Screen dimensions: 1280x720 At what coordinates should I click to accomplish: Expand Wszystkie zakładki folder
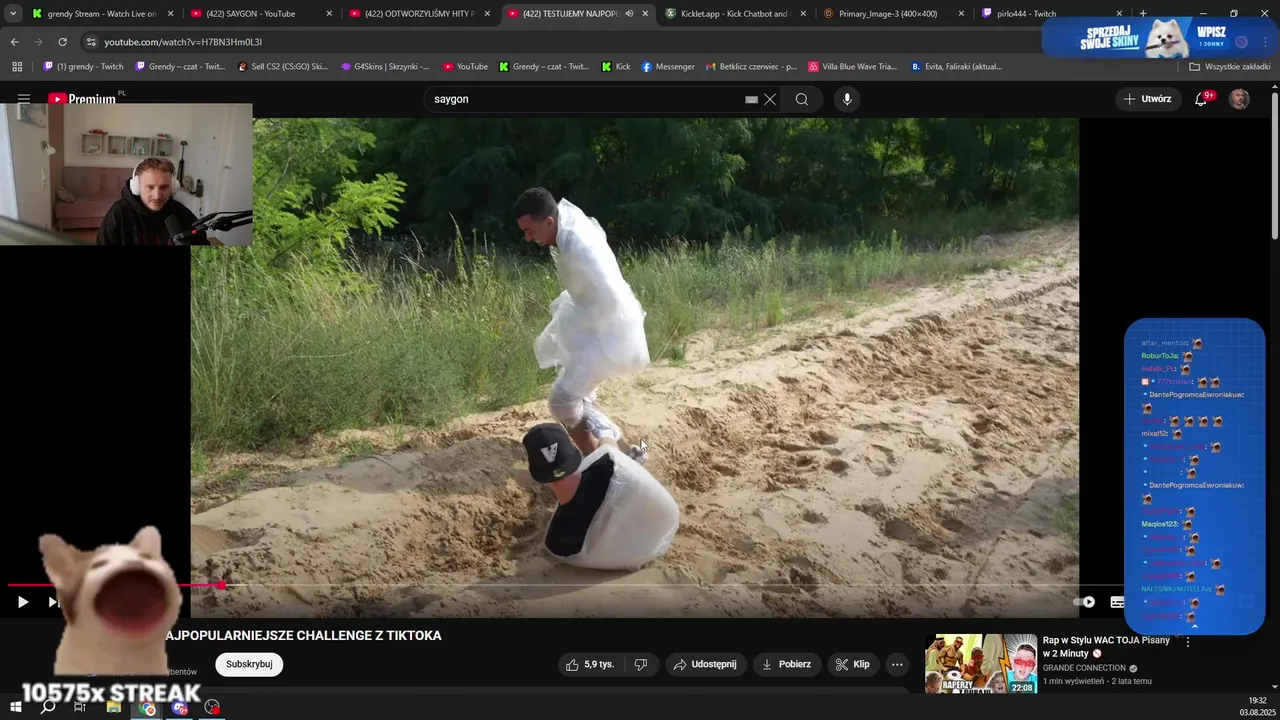point(1230,67)
